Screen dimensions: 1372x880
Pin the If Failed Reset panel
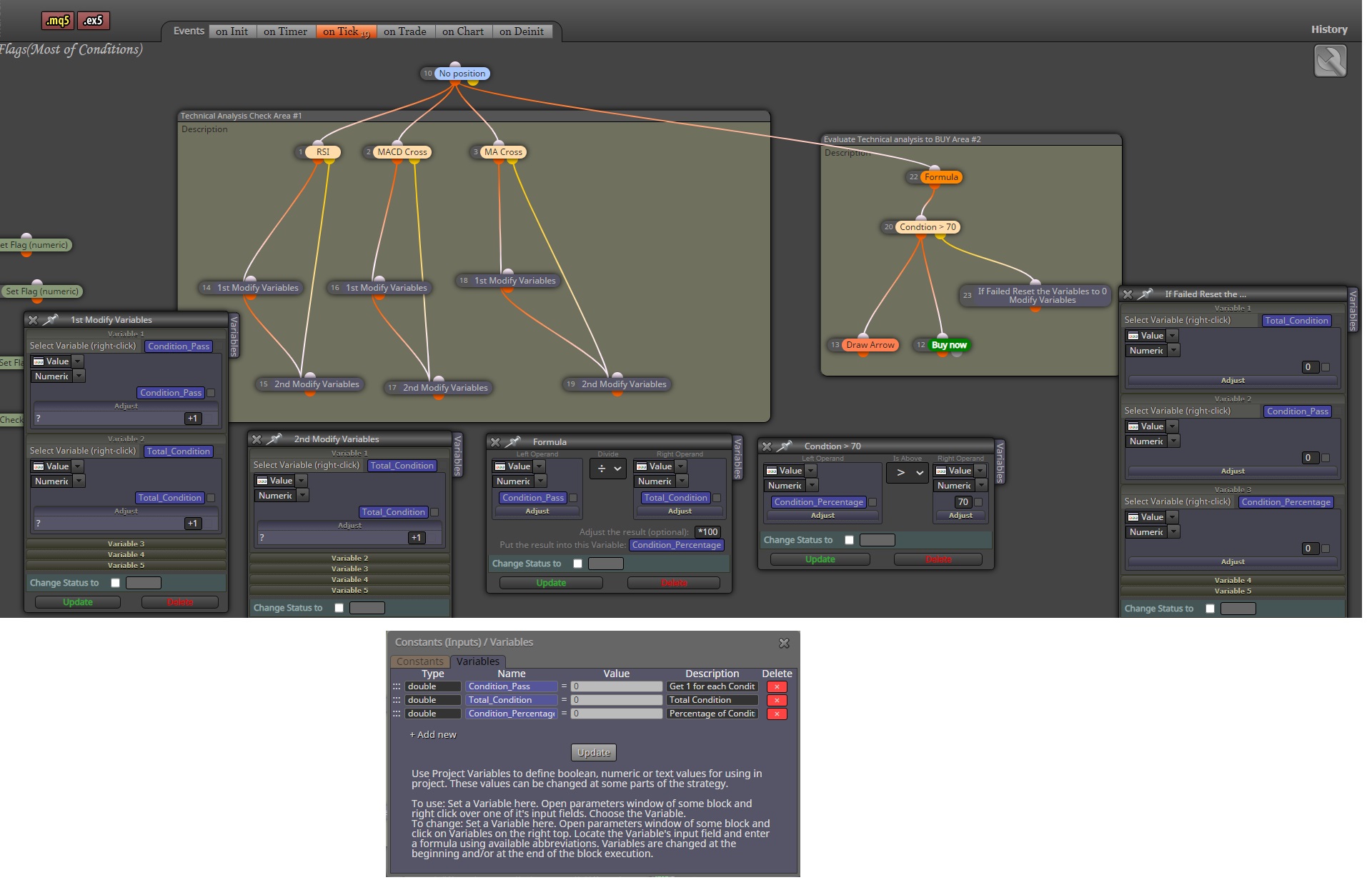1145,294
